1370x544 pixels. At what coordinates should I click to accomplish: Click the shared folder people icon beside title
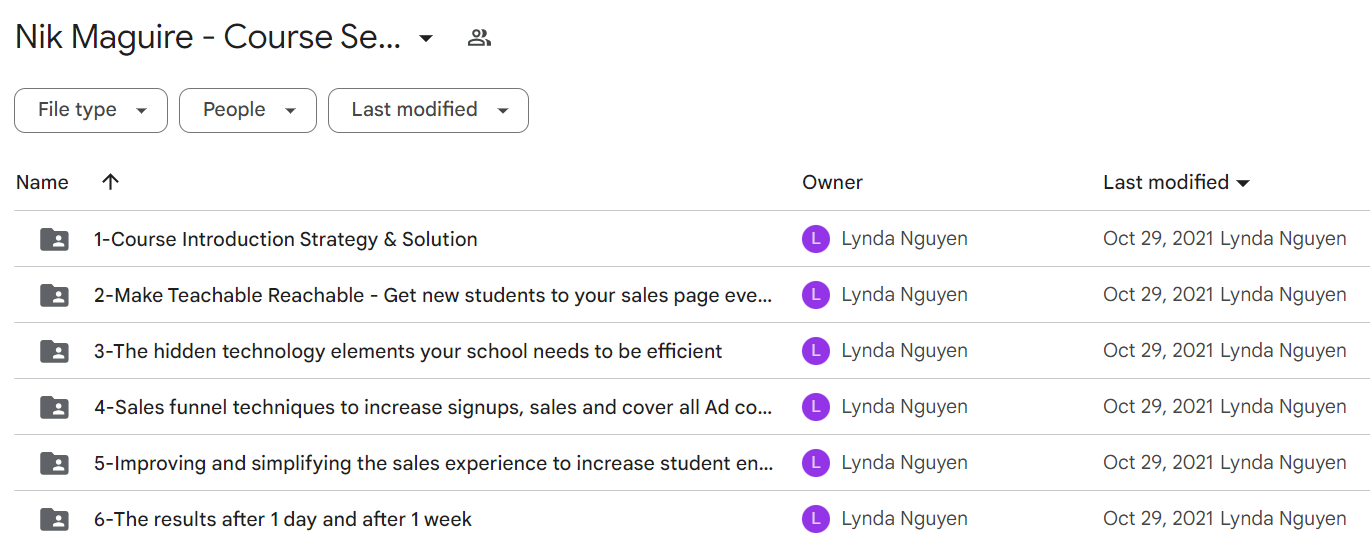click(x=479, y=38)
